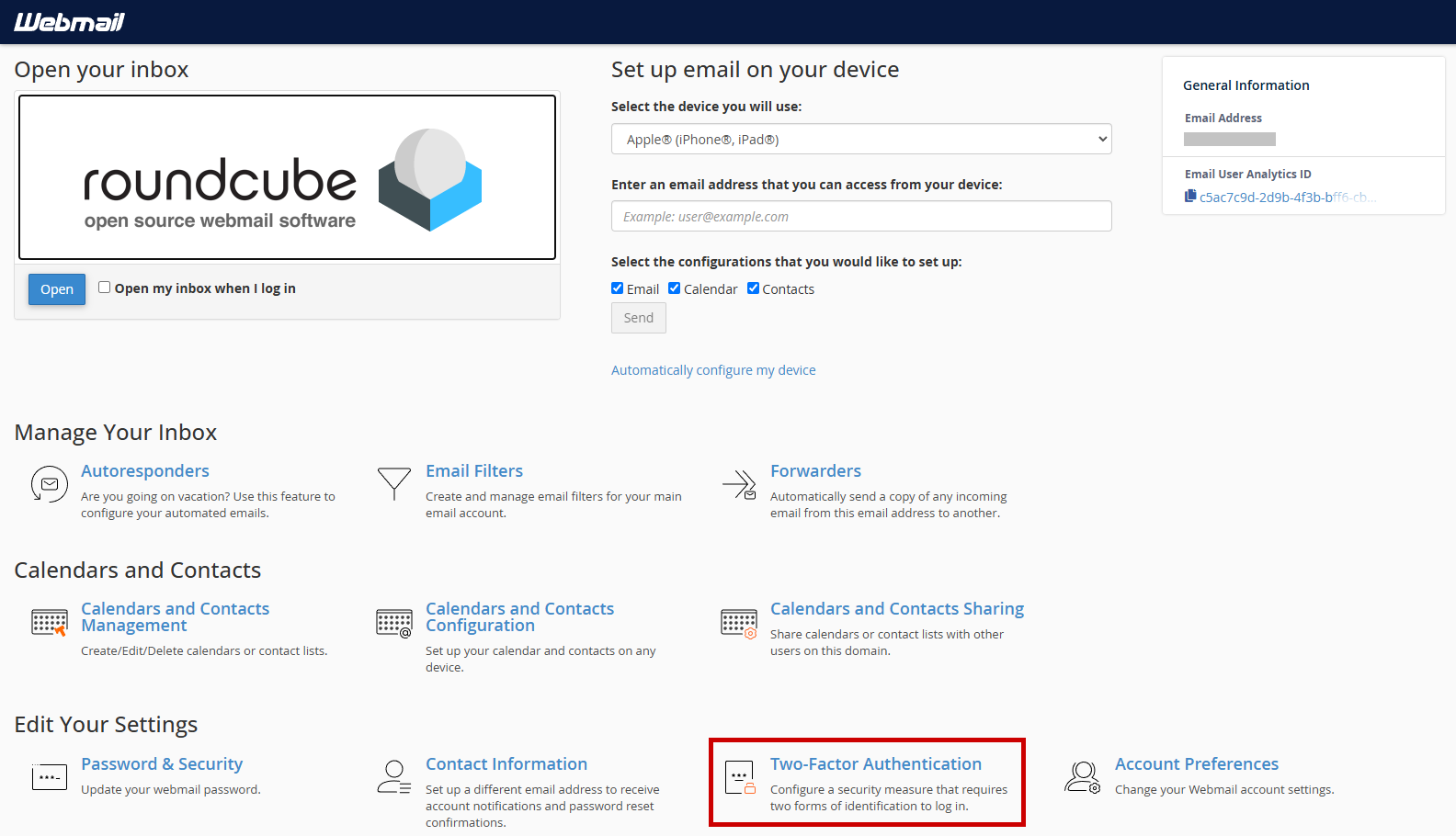Open Calendars and Contacts Configuration link
The width and height of the screenshot is (1456, 836).
point(519,617)
